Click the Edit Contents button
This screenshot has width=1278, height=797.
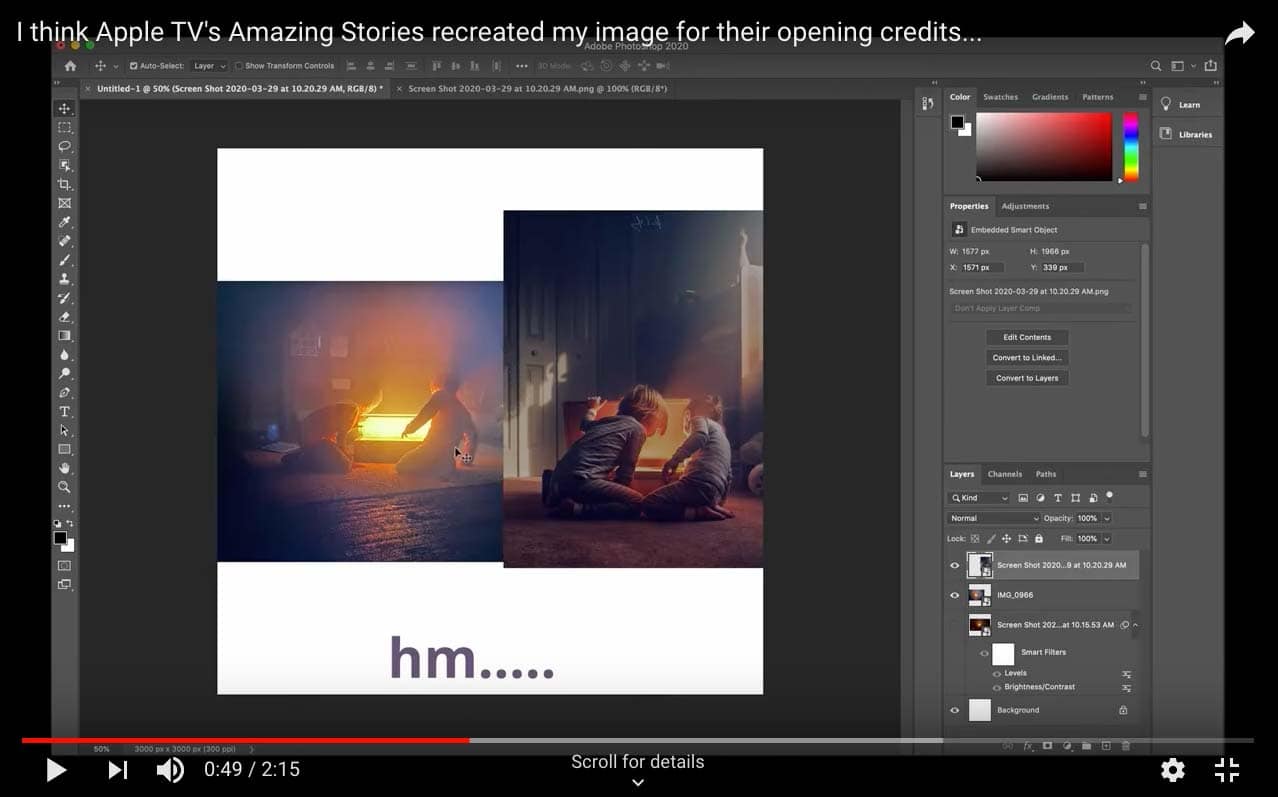(x=1027, y=337)
